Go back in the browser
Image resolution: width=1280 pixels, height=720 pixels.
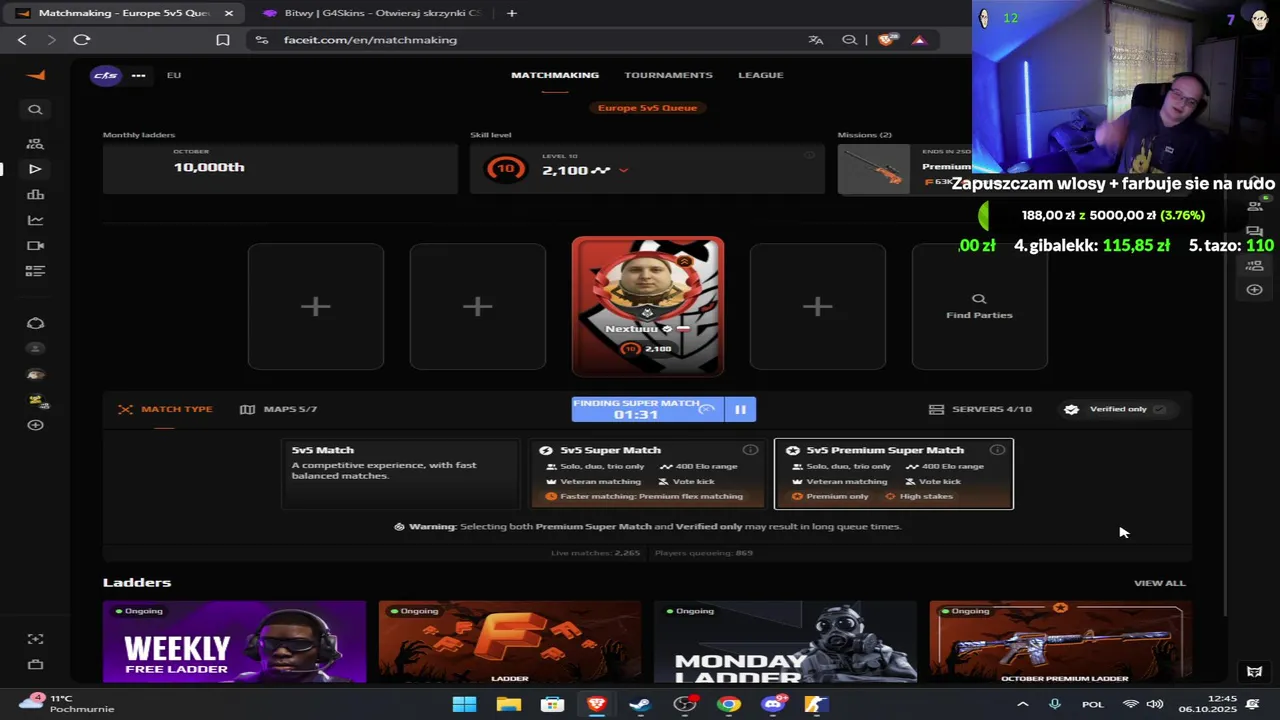[x=22, y=40]
